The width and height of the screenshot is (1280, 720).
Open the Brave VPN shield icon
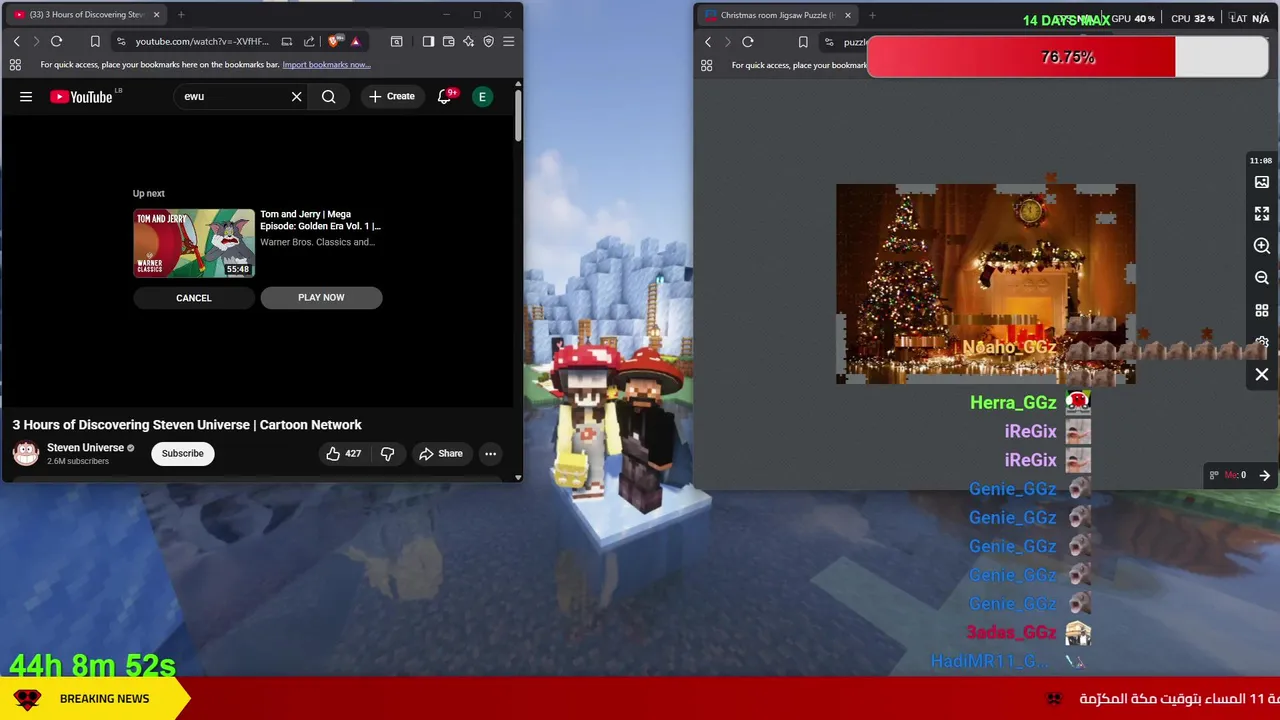pos(488,41)
